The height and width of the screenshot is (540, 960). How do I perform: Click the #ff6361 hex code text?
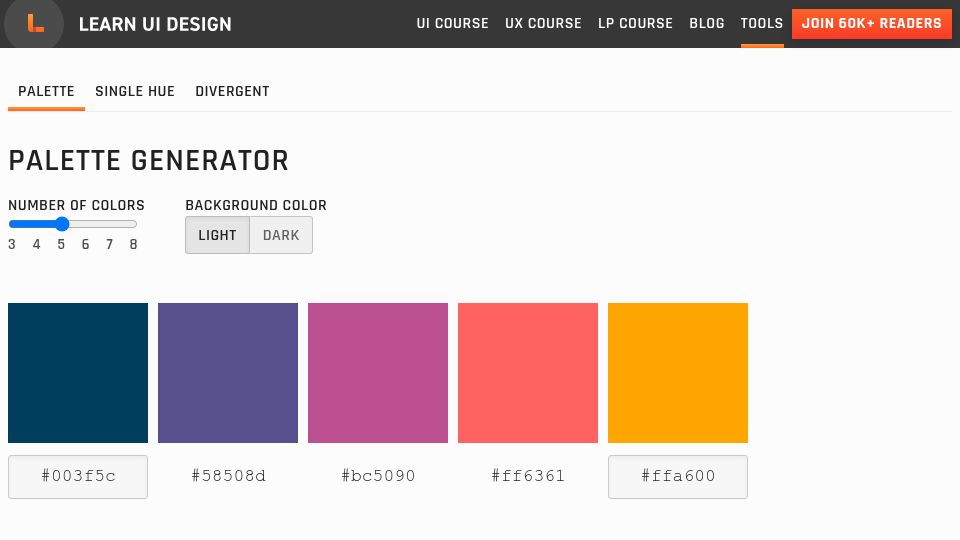click(x=528, y=476)
